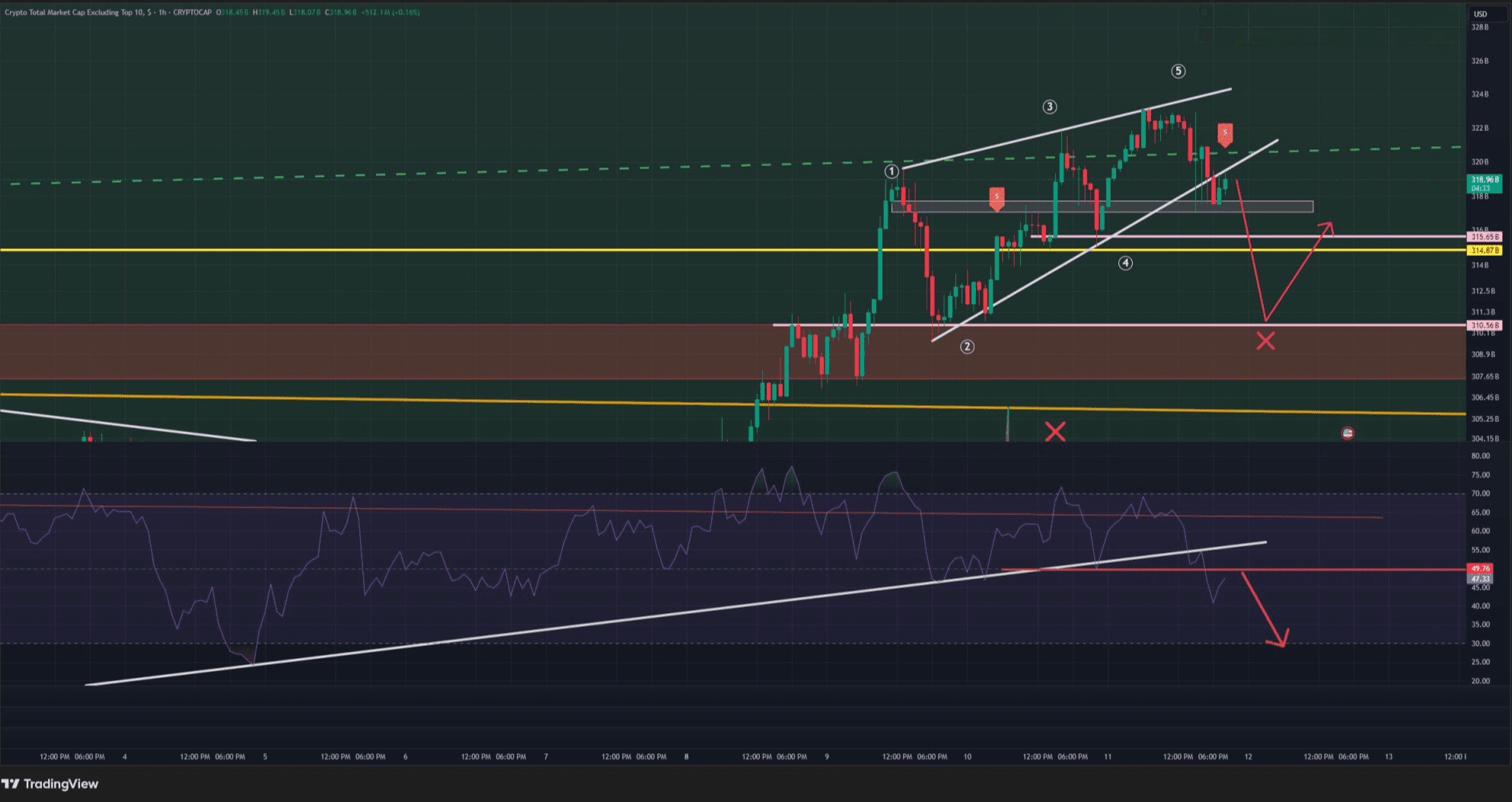Screen dimensions: 1512x802
Task: Click the 328B price axis label
Action: (x=1479, y=27)
